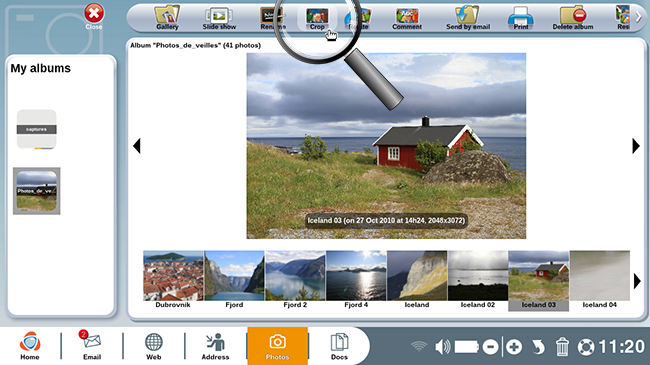Select the Dubrovnik thumbnail
Screen dimensions: 650x365
(173, 280)
